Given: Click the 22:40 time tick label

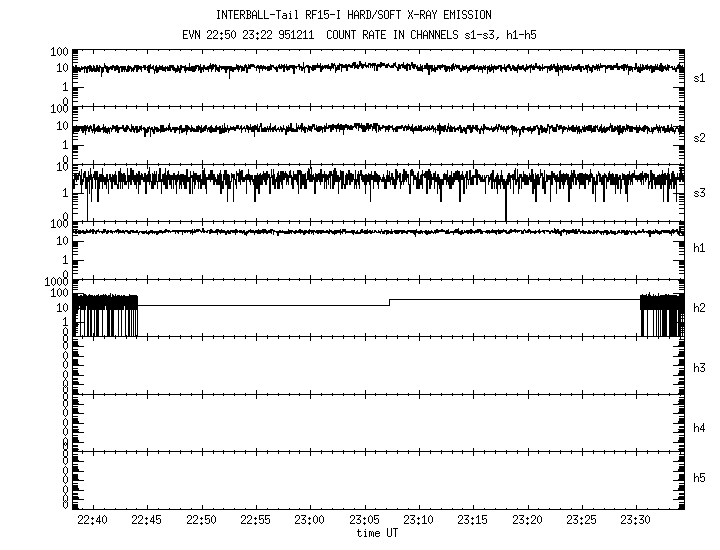Looking at the screenshot, I should coord(93,521).
